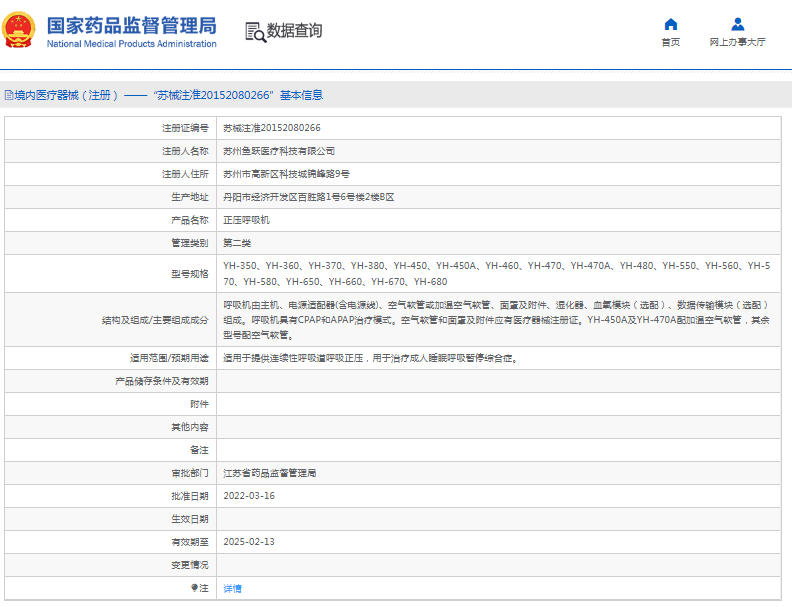Select address 苏州市高新区科技城锦峰路9号

[286, 174]
